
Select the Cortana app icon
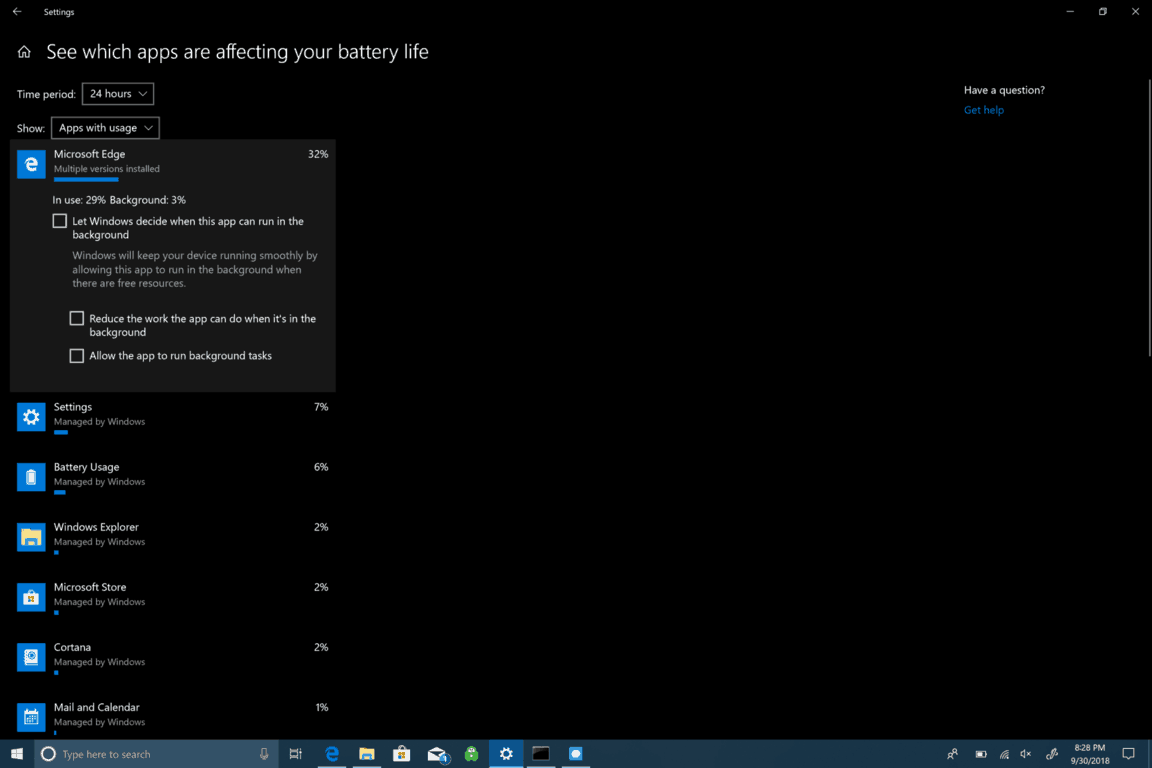[31, 657]
